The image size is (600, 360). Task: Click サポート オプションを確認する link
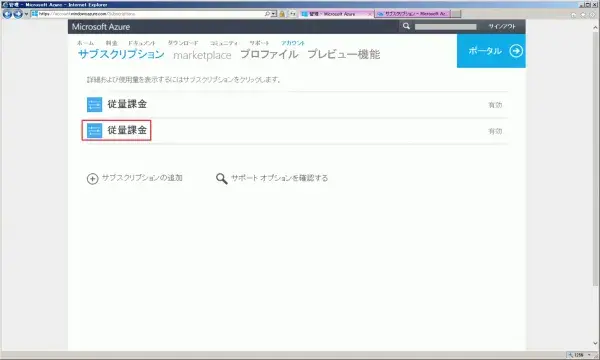(279, 178)
